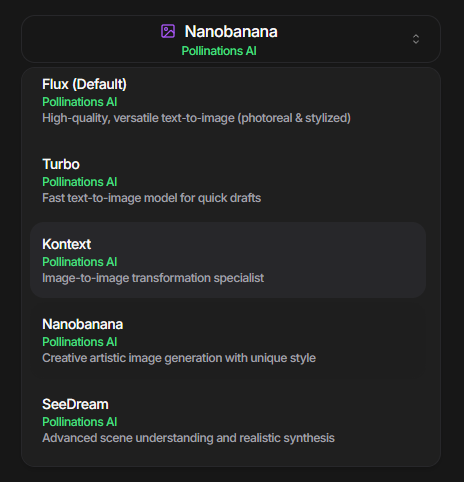This screenshot has height=482, width=464.
Task: Click Pollinations AI label under SeeDream
Action: click(80, 422)
